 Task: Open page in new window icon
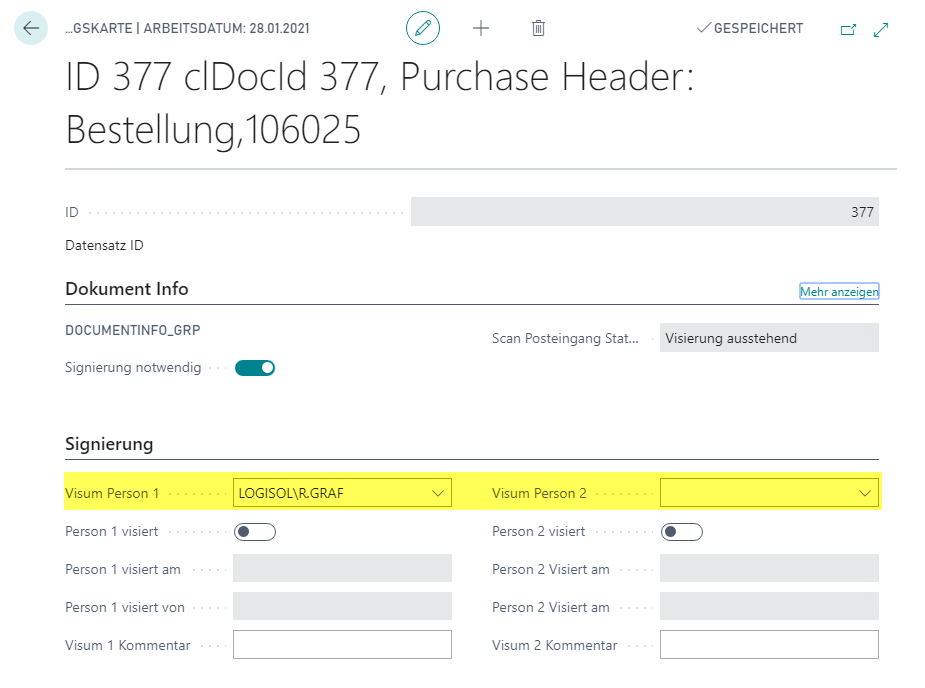tap(848, 30)
